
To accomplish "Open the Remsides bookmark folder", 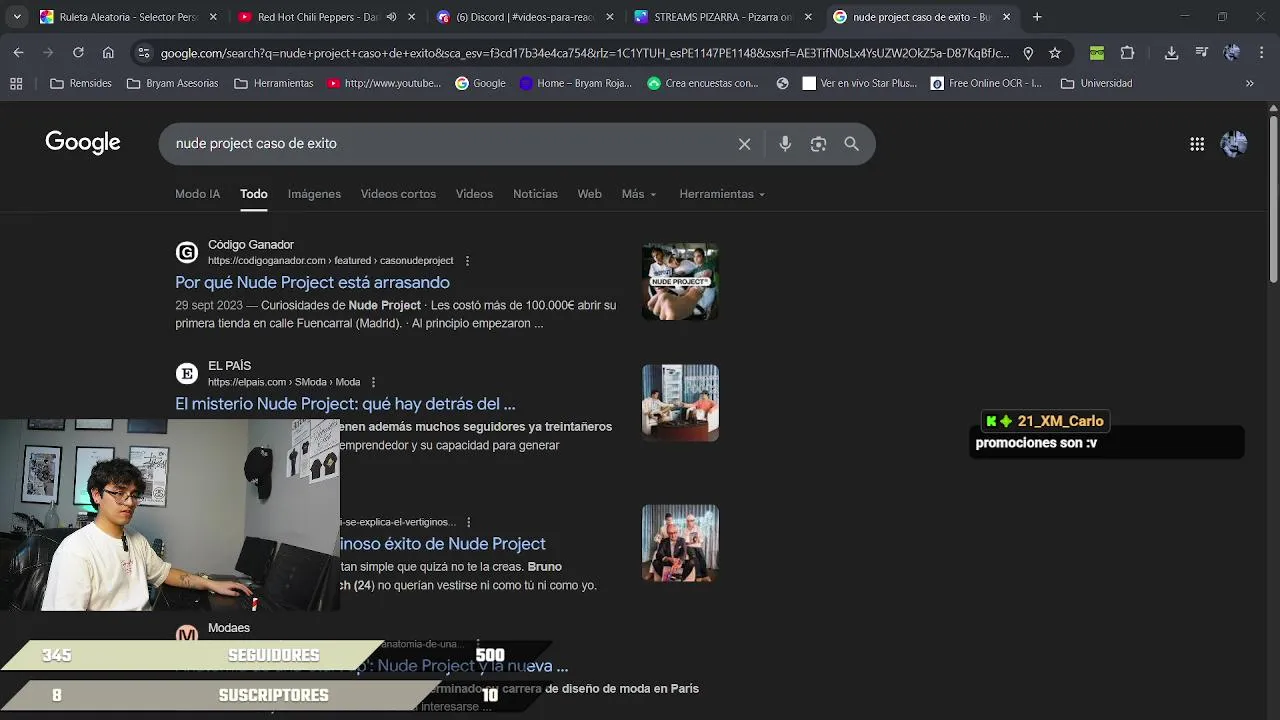I will (81, 83).
